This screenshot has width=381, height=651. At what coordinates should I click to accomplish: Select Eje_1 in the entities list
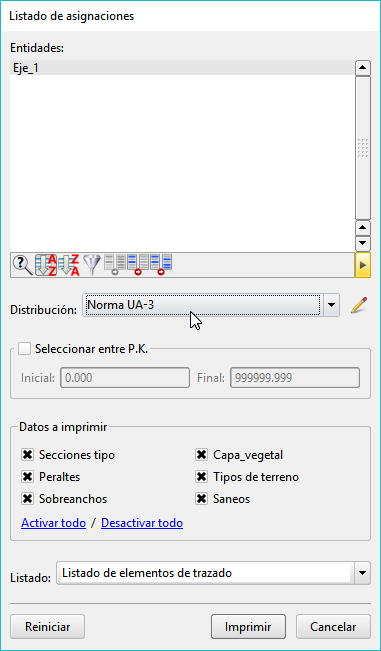(182, 68)
